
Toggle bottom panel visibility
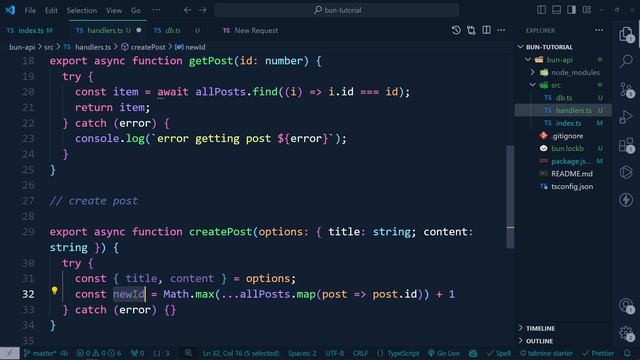coord(556,10)
